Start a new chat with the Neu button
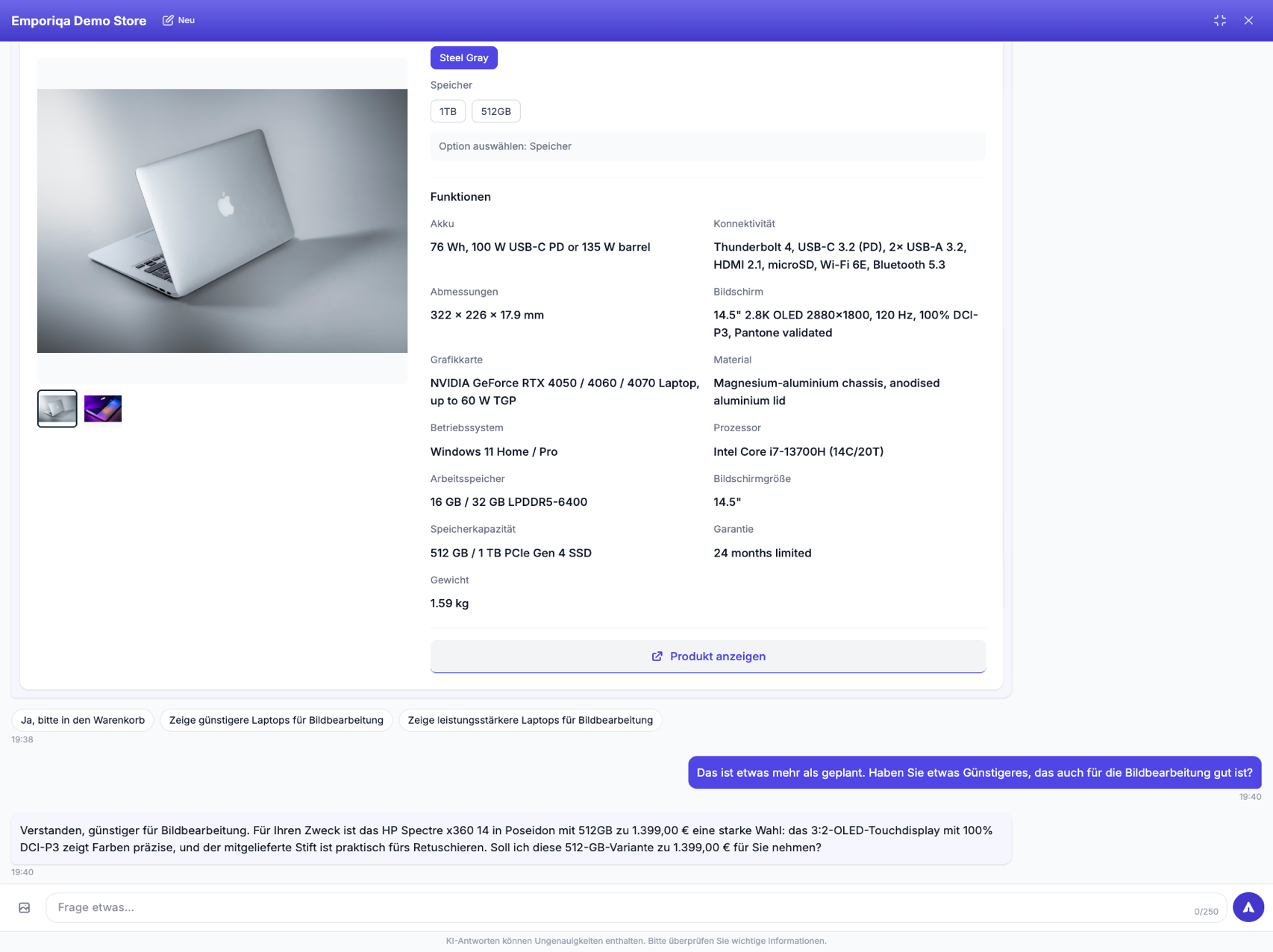 [178, 20]
